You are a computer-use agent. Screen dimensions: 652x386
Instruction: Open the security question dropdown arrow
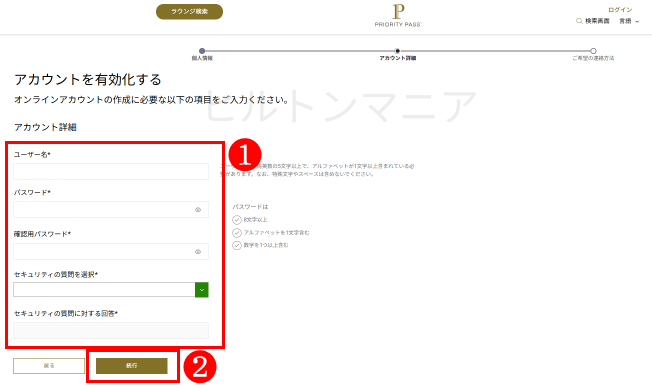coord(202,290)
